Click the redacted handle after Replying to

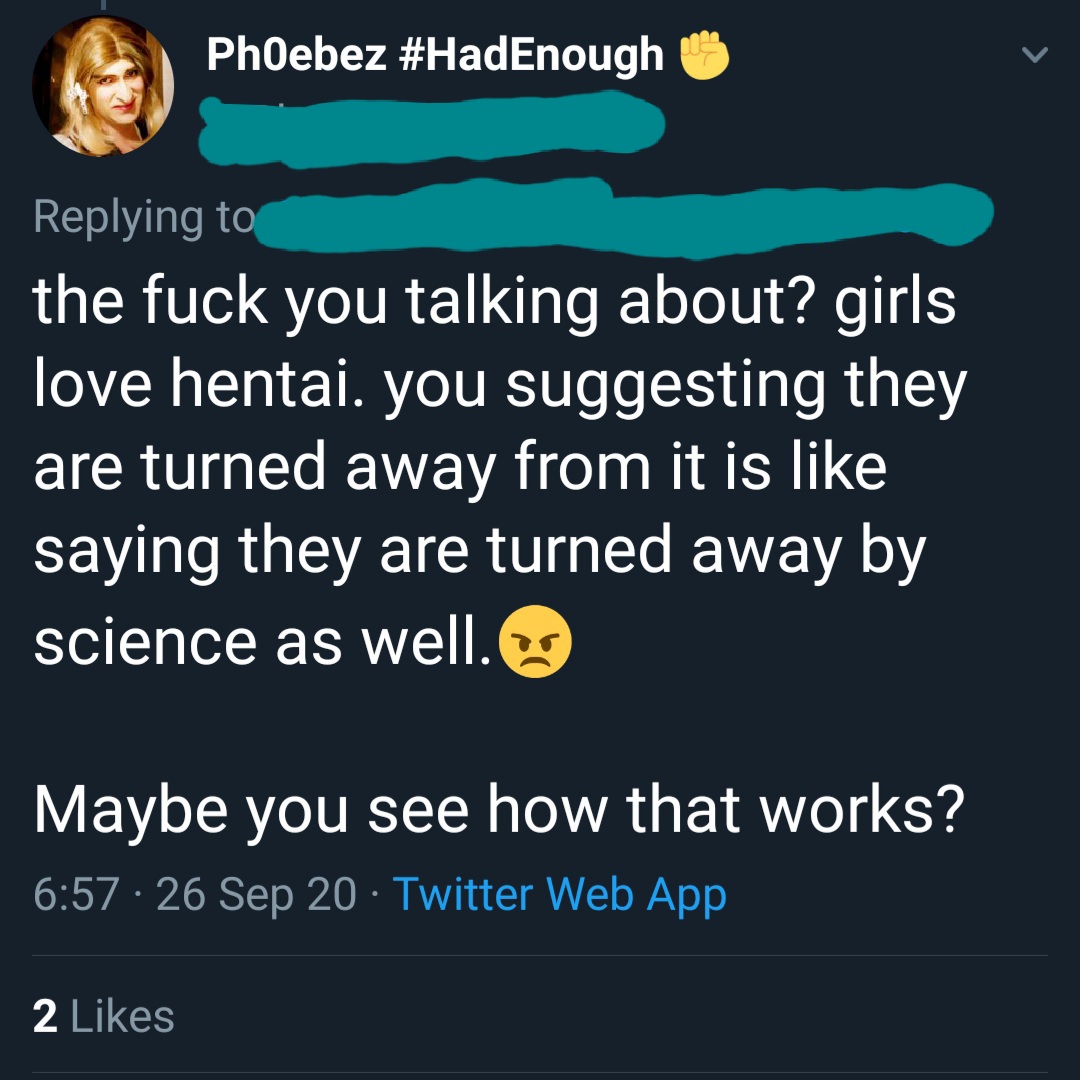pyautogui.click(x=620, y=215)
